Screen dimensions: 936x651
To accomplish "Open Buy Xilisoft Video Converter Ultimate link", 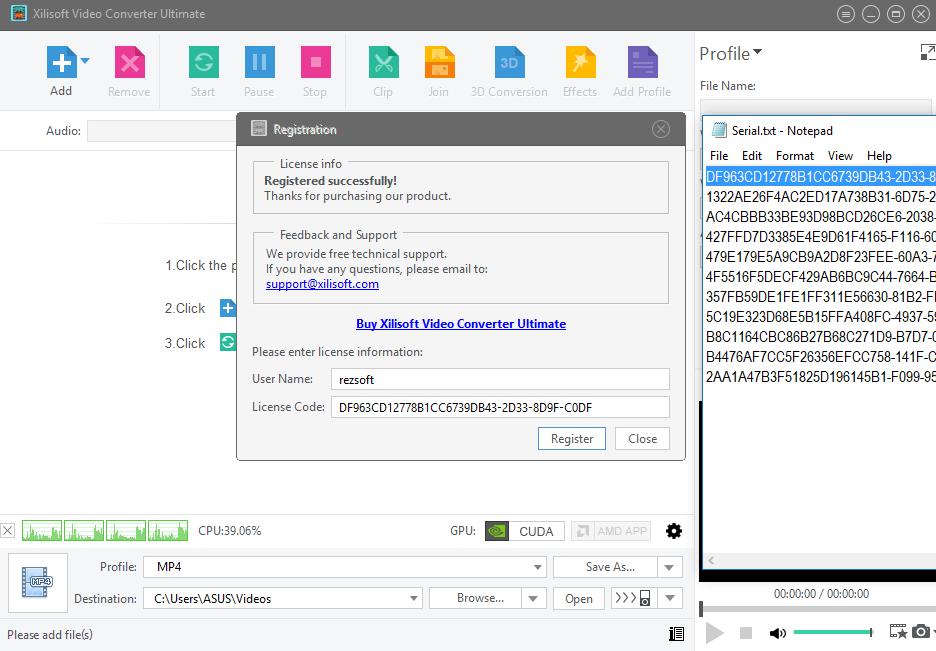I will click(461, 323).
